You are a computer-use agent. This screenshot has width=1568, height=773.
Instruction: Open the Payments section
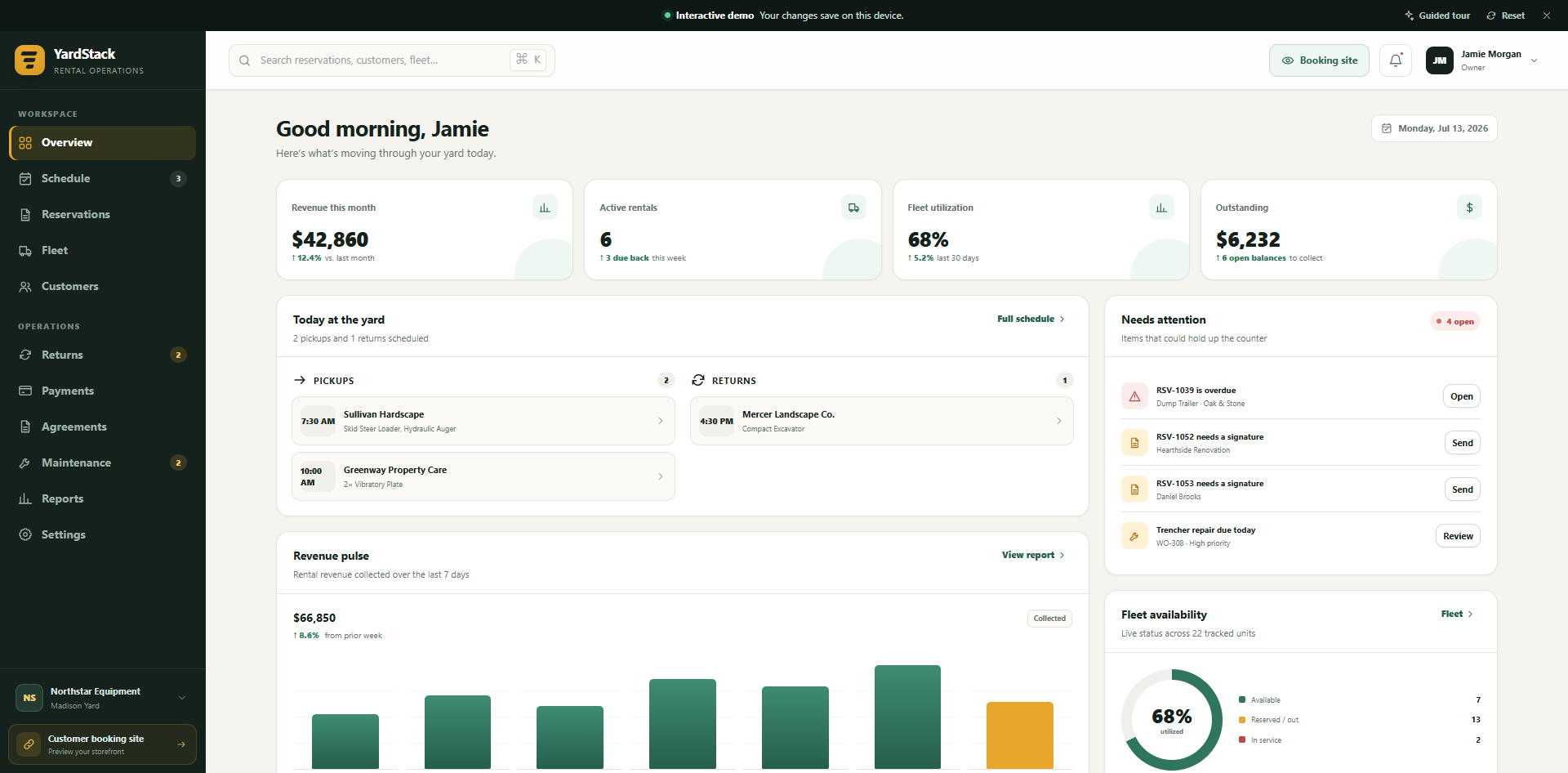(x=103, y=391)
